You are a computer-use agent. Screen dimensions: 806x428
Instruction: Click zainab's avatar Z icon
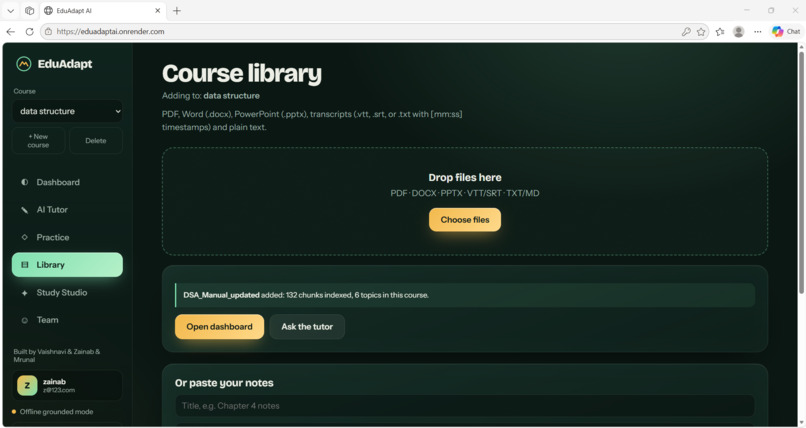pos(27,385)
